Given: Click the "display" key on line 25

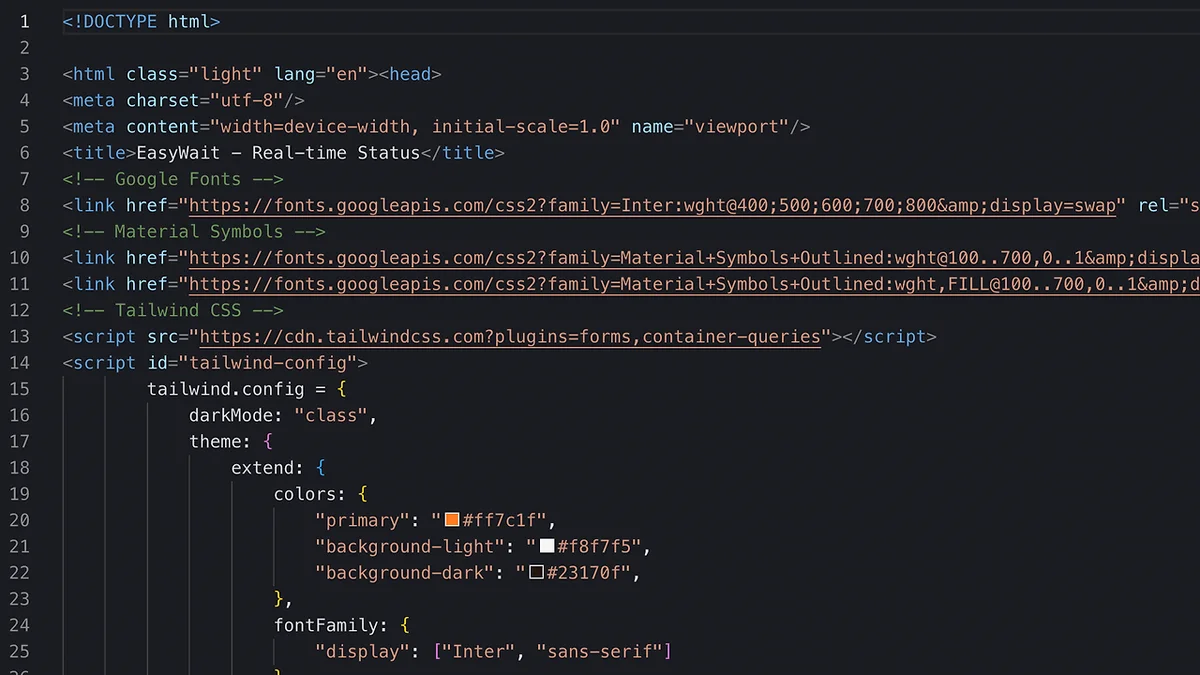Looking at the screenshot, I should pos(363,651).
